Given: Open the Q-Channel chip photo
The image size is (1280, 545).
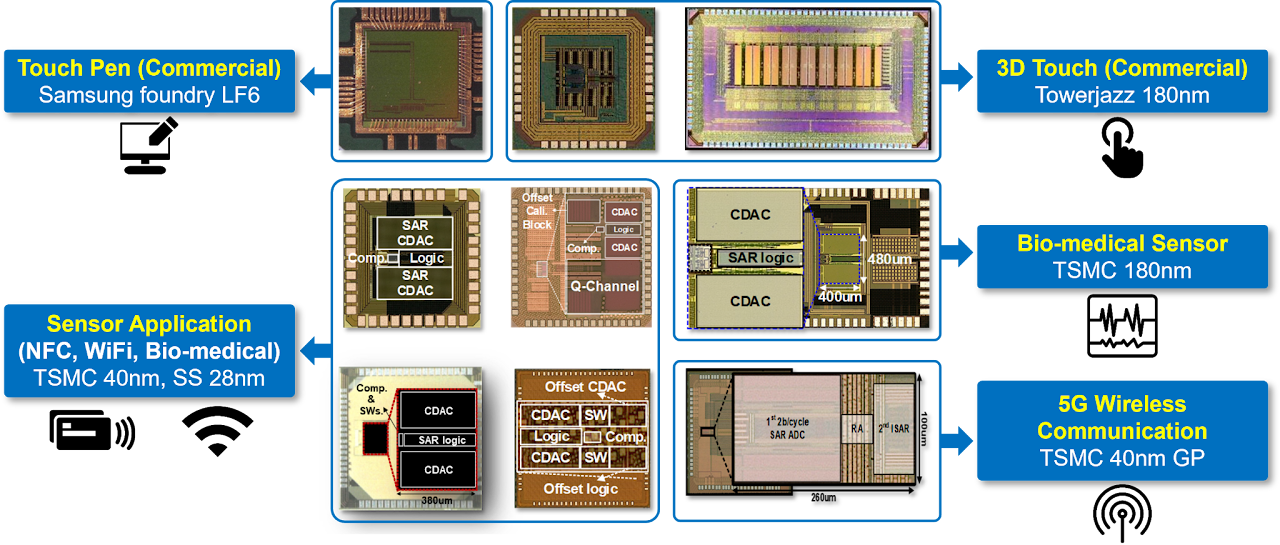Looking at the screenshot, I should [x=579, y=257].
